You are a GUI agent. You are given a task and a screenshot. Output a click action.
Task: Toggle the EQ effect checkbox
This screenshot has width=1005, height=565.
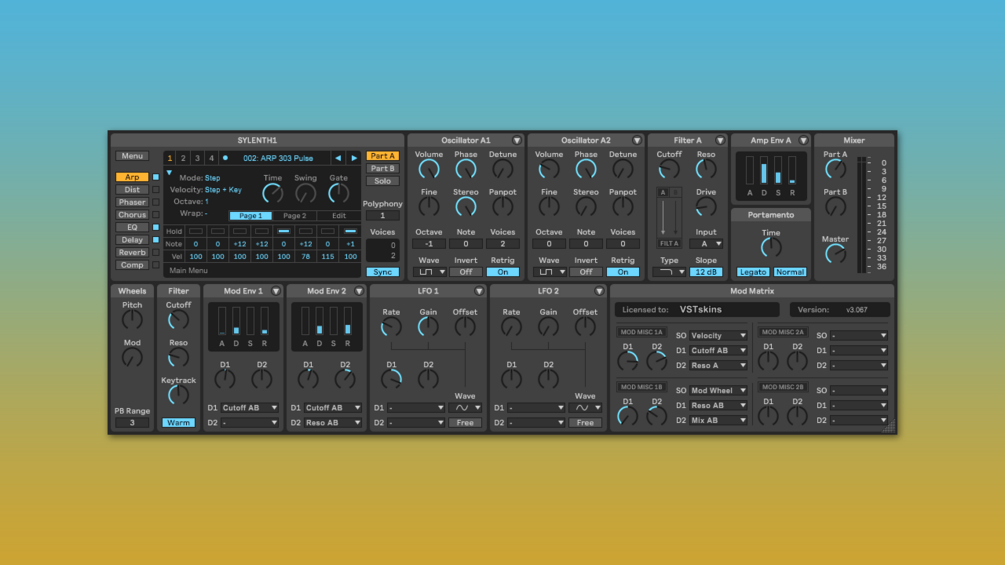(156, 227)
